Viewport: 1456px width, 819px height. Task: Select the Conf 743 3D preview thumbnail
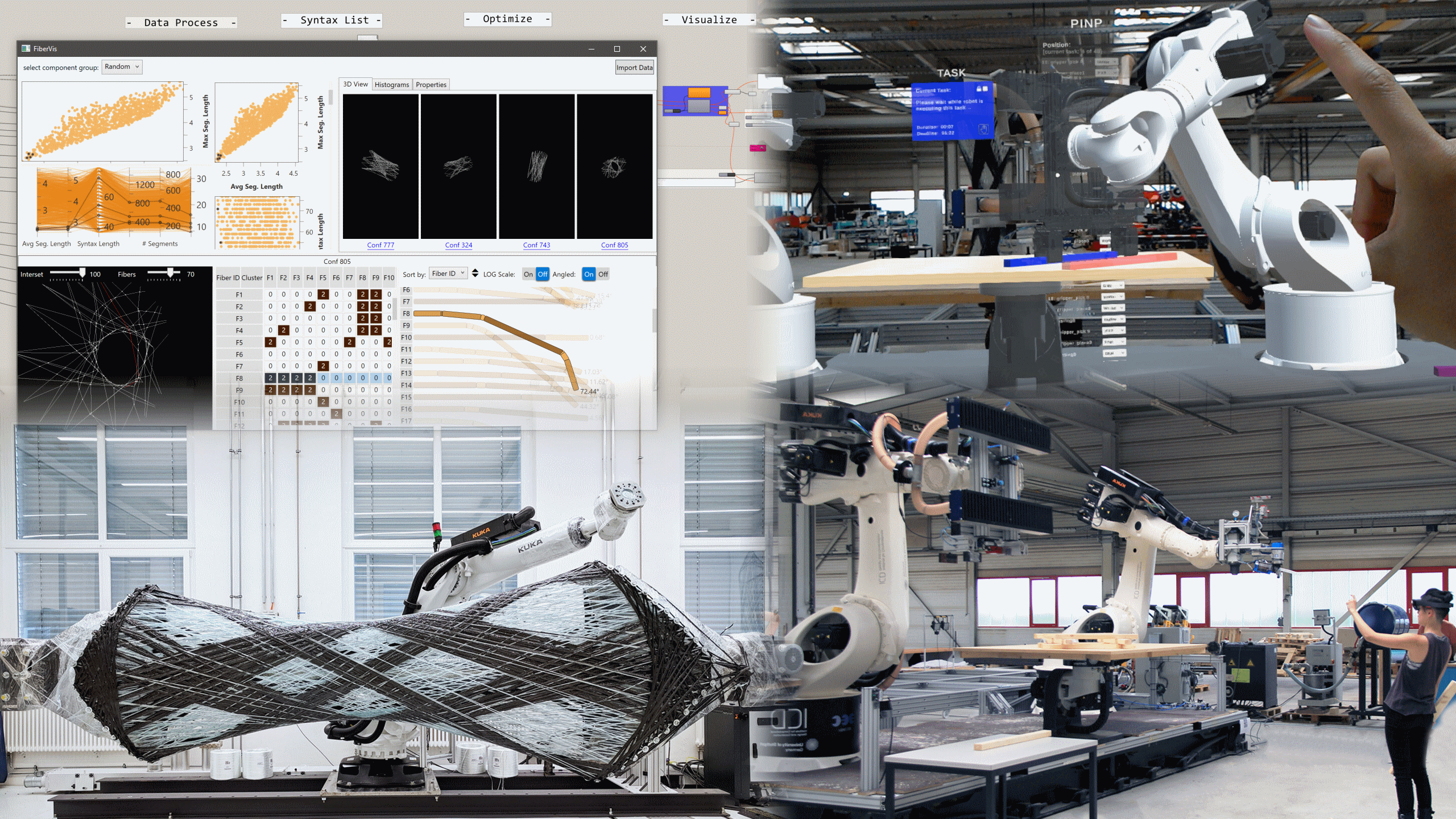[x=536, y=166]
